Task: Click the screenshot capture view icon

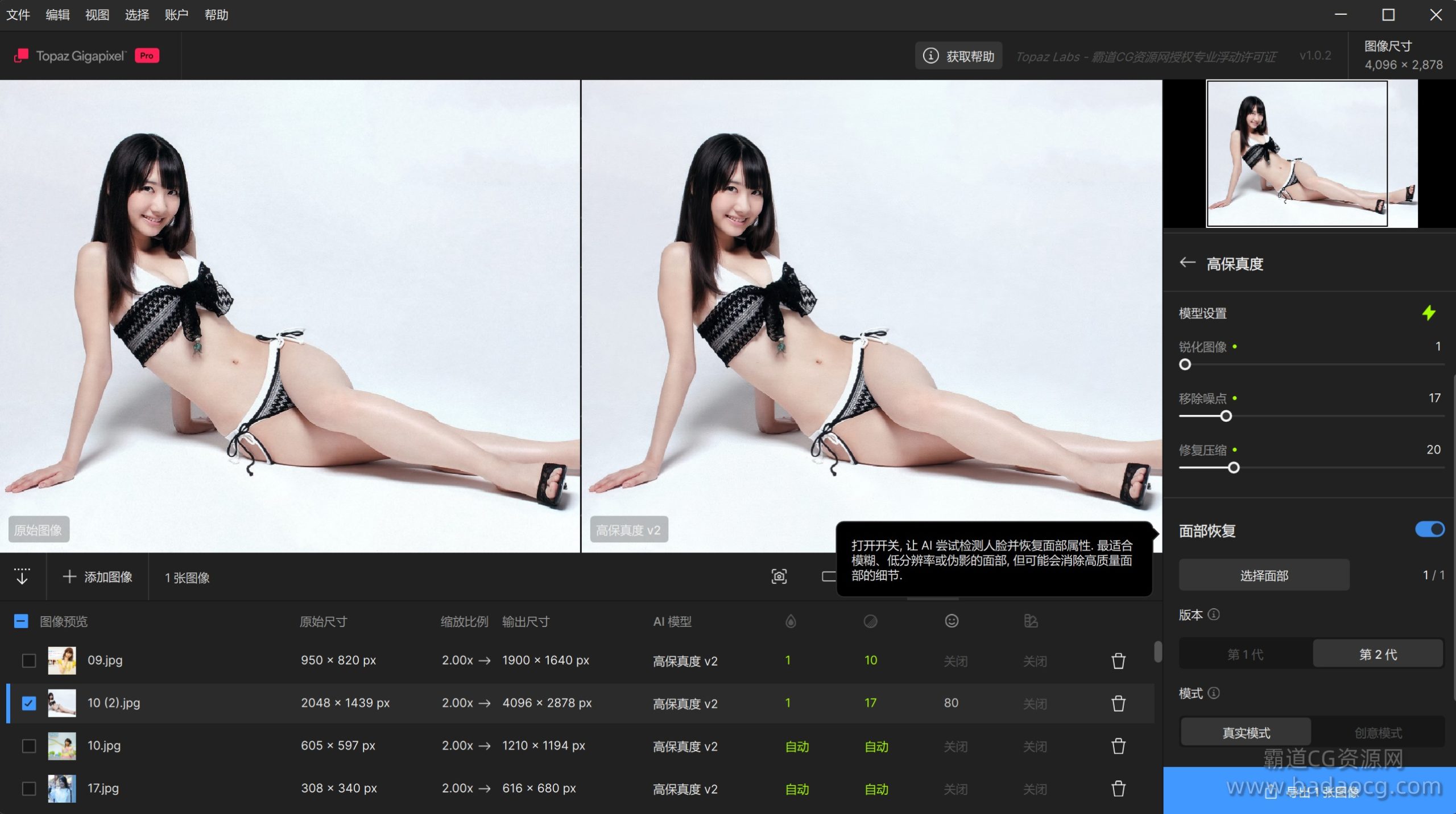Action: 779,576
